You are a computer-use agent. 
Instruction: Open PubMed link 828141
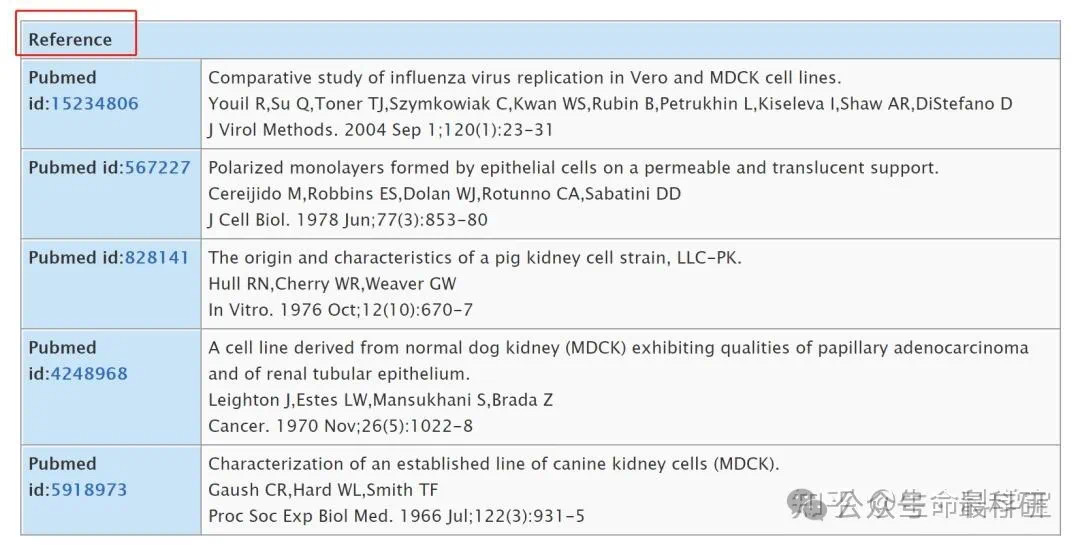(x=156, y=257)
